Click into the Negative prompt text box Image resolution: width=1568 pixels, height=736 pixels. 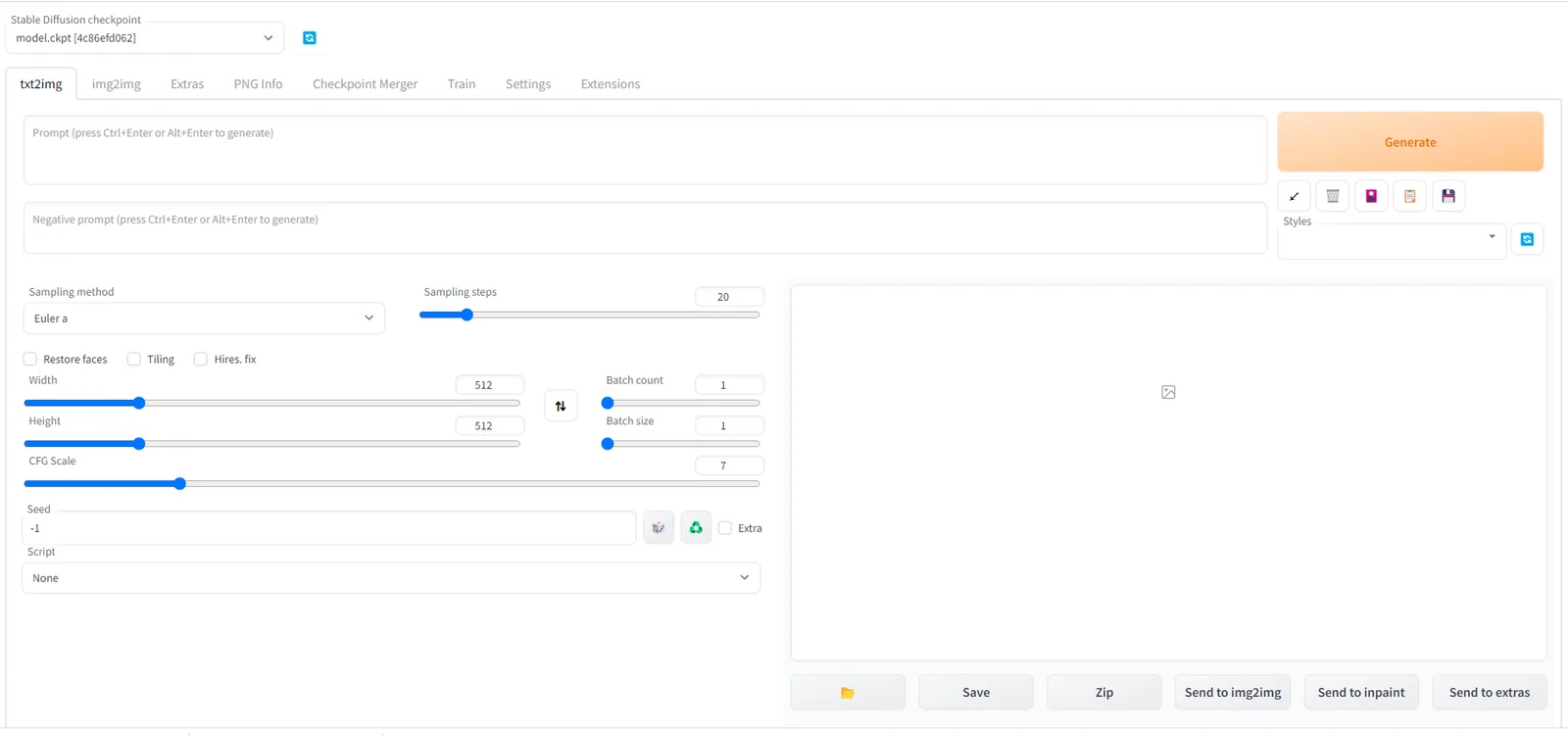pyautogui.click(x=645, y=228)
